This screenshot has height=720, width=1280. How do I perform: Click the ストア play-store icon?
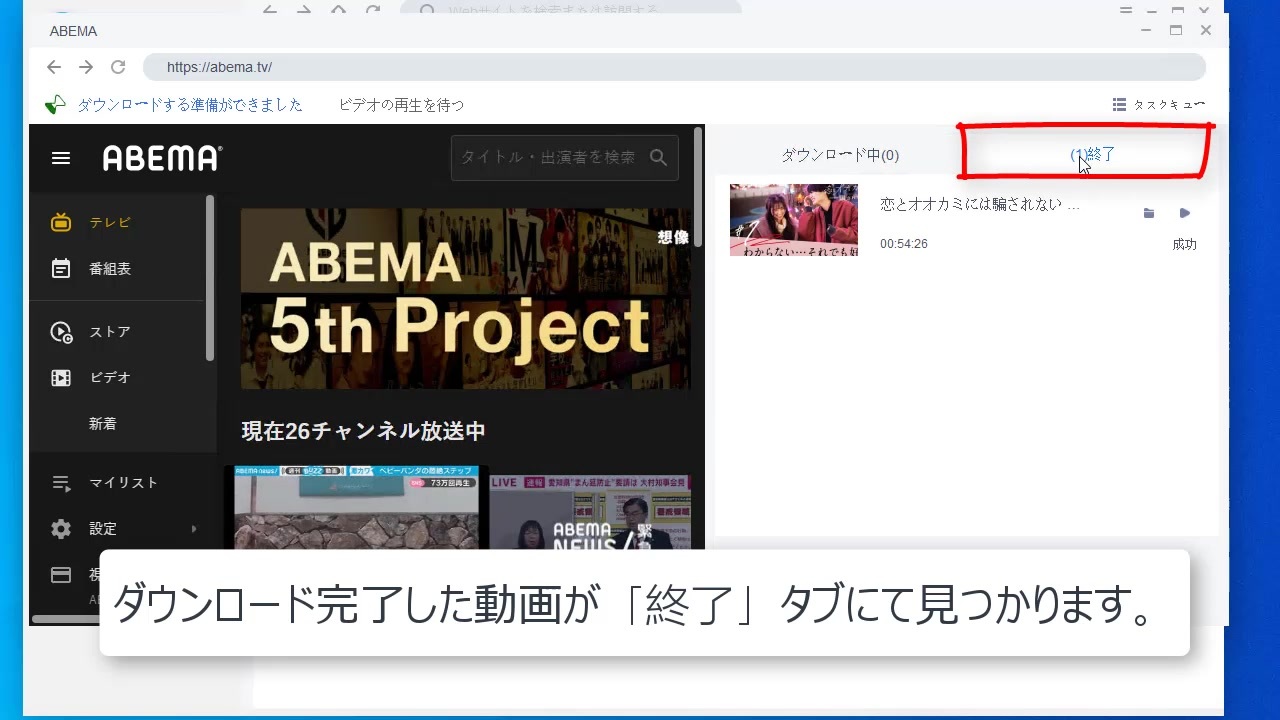61,332
